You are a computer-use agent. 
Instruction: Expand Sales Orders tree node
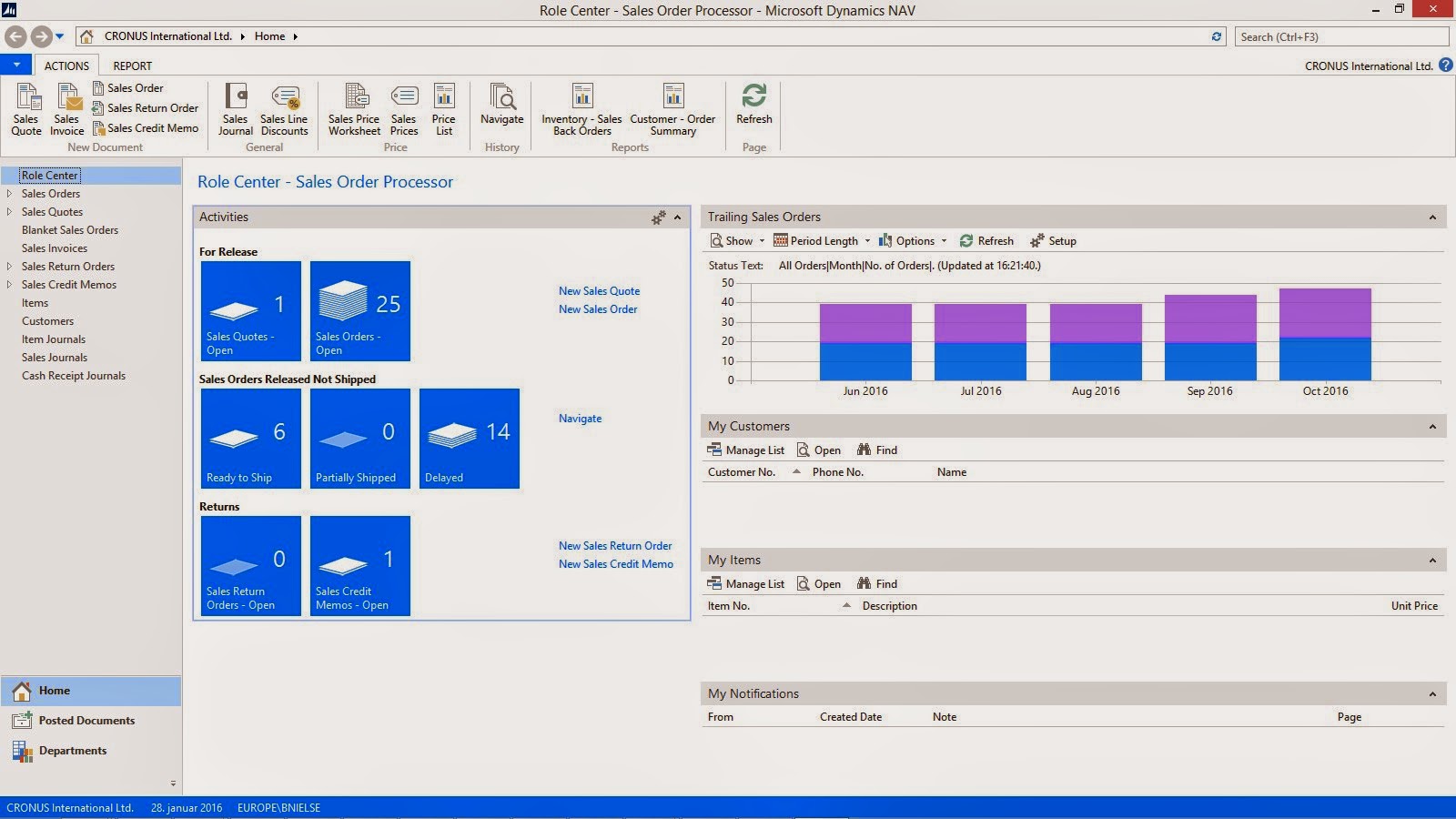point(9,194)
